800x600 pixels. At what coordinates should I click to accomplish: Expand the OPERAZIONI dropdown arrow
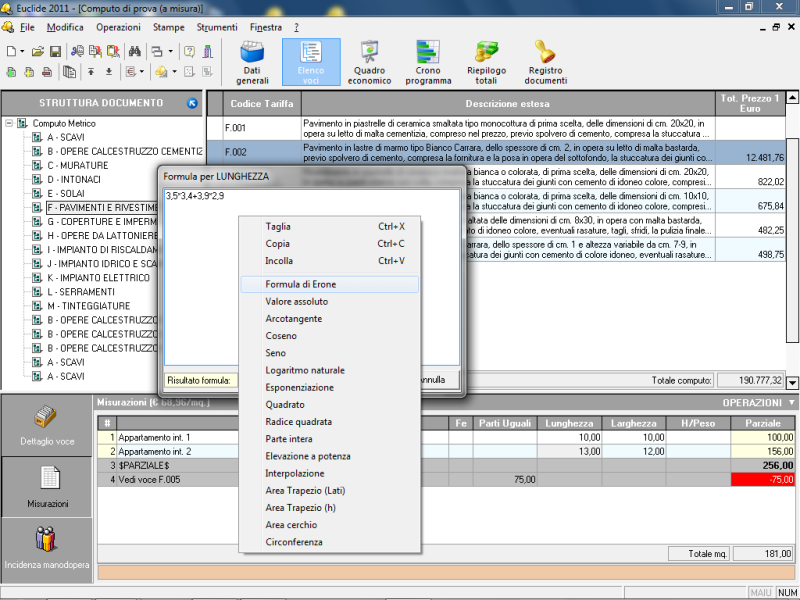tap(792, 402)
